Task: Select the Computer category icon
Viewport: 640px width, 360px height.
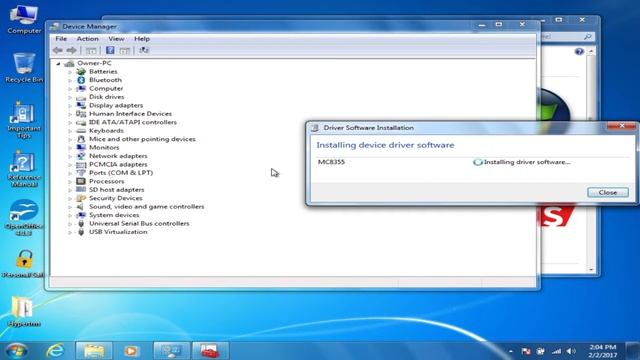Action: (x=81, y=89)
